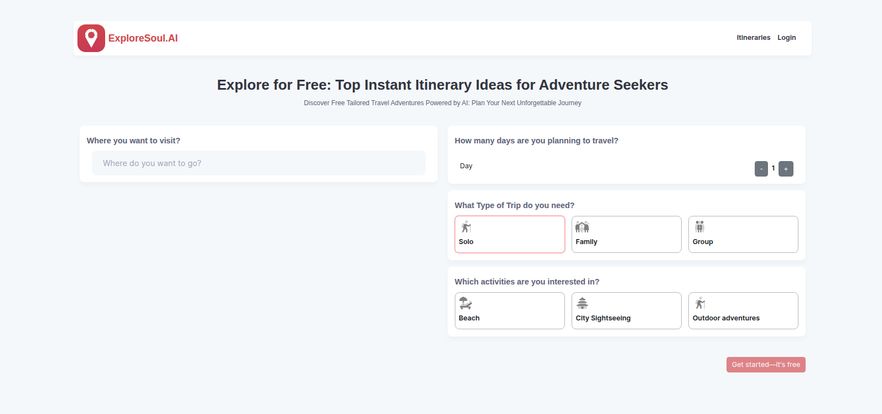Toggle the City Sightseeing activity option
882x414 pixels.
pos(626,311)
